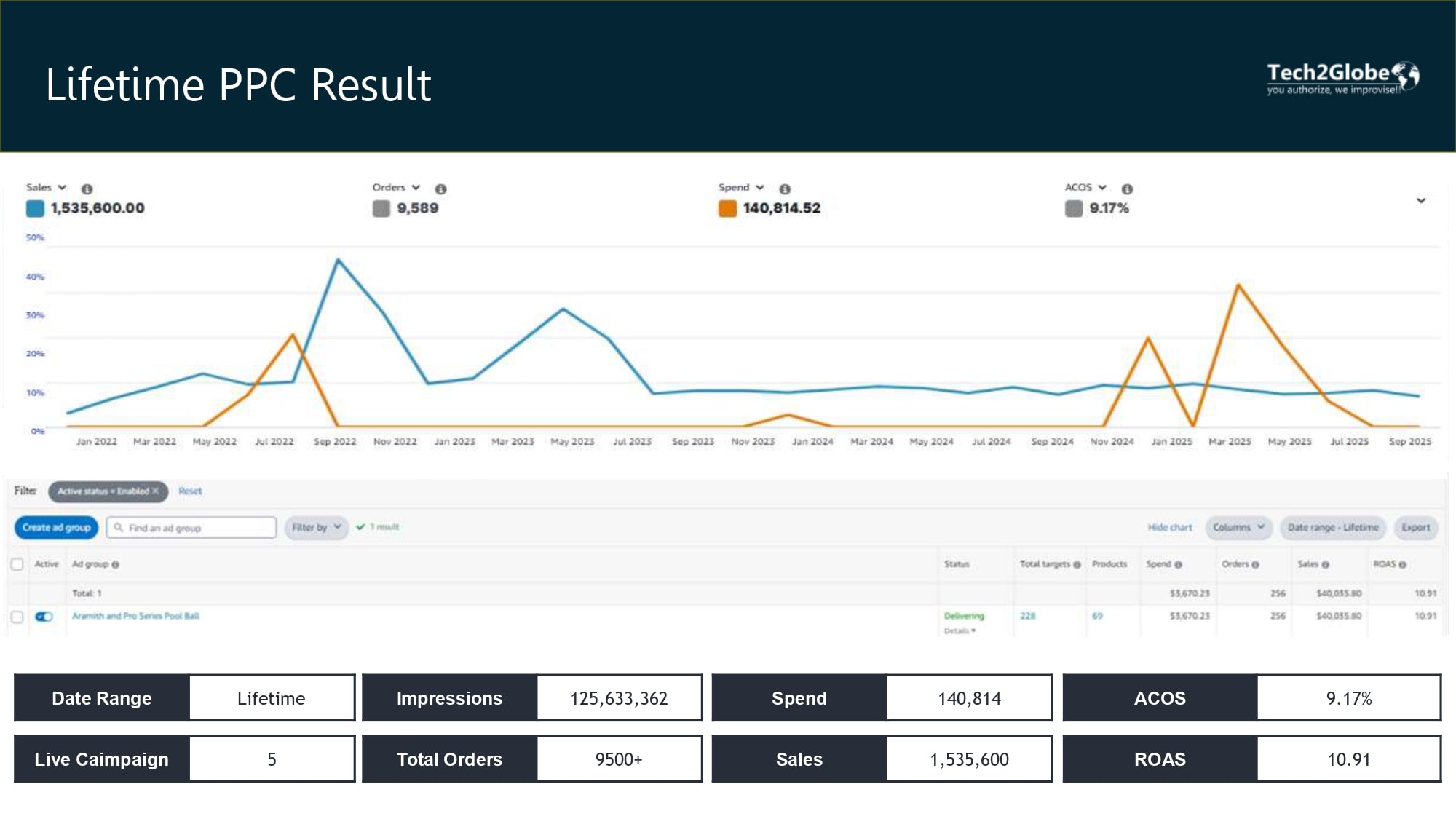Screen dimensions: 1456x819
Task: Click the blue Sales color swatch
Action: tap(35, 208)
